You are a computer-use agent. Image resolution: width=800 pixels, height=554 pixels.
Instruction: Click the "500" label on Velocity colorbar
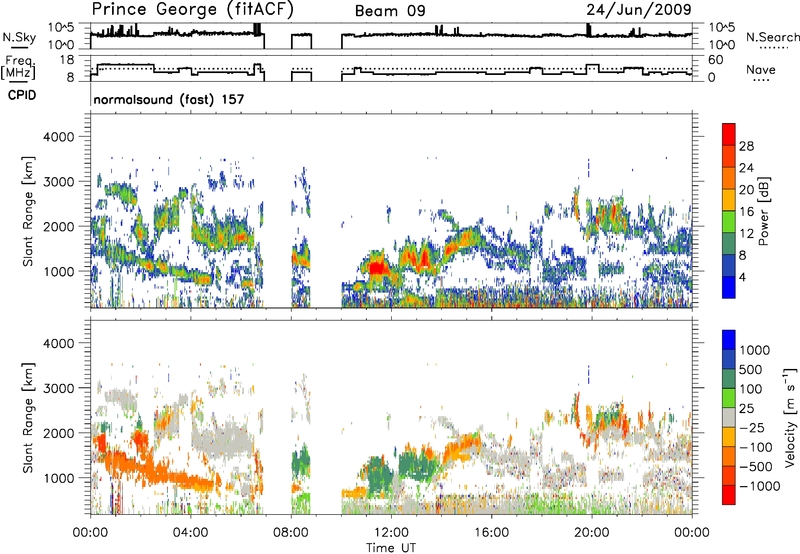(x=751, y=369)
